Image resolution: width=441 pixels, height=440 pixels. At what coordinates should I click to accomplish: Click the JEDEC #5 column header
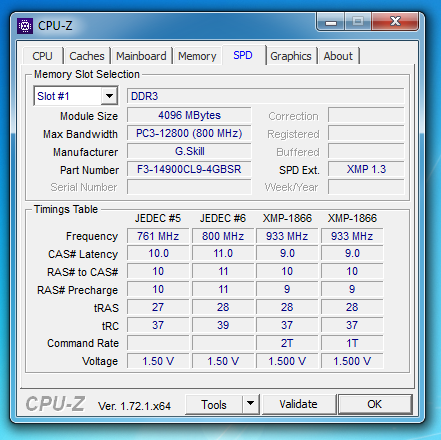coord(158,218)
